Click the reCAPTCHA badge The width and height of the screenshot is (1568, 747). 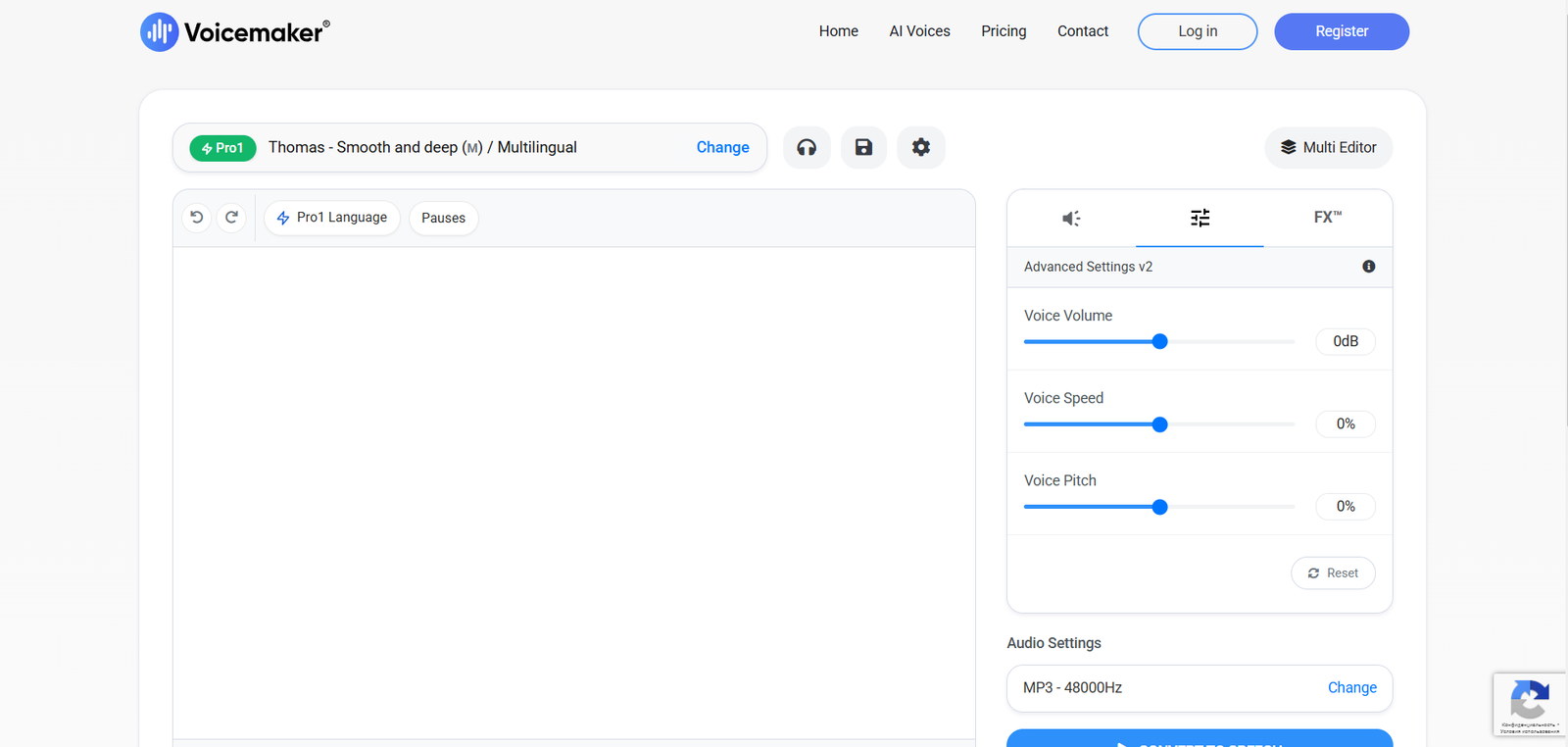[x=1530, y=704]
